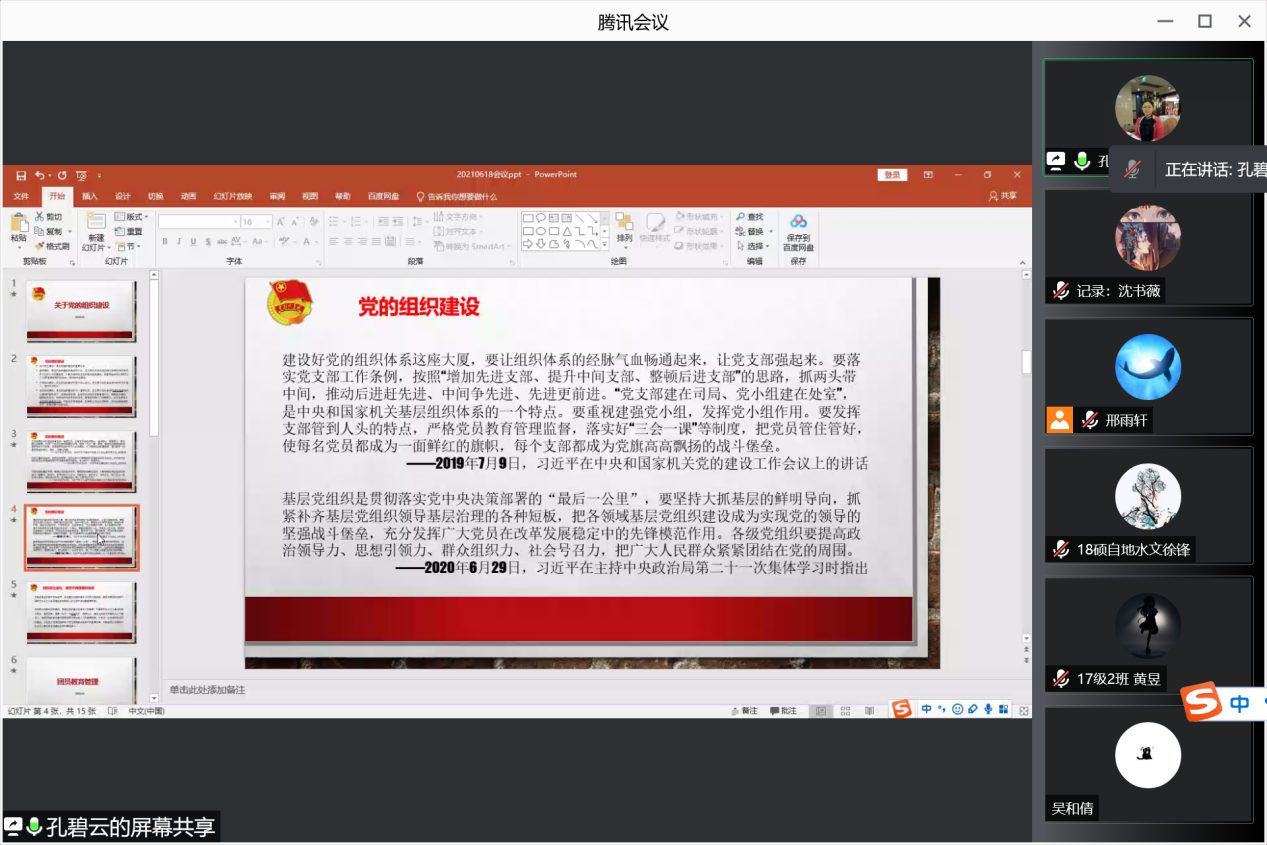Toggle Italic formatting in font group

click(179, 241)
